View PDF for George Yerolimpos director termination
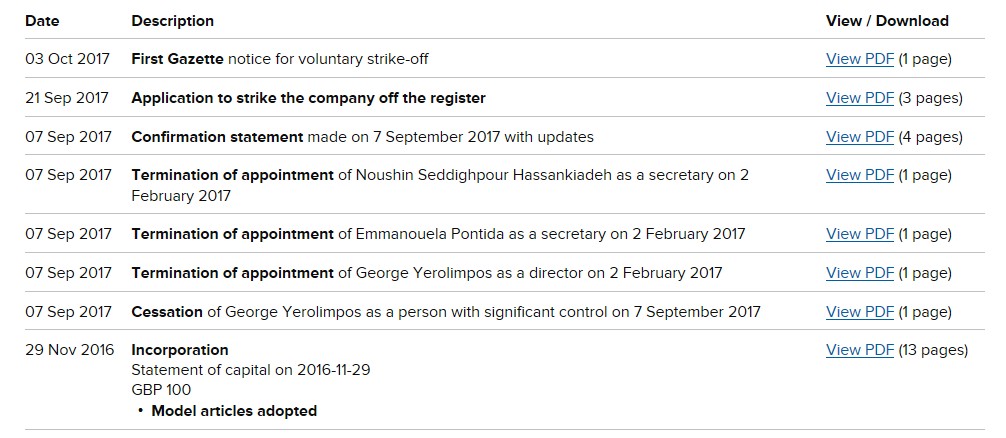Viewport: 1006px width, 438px height. pyautogui.click(x=859, y=273)
